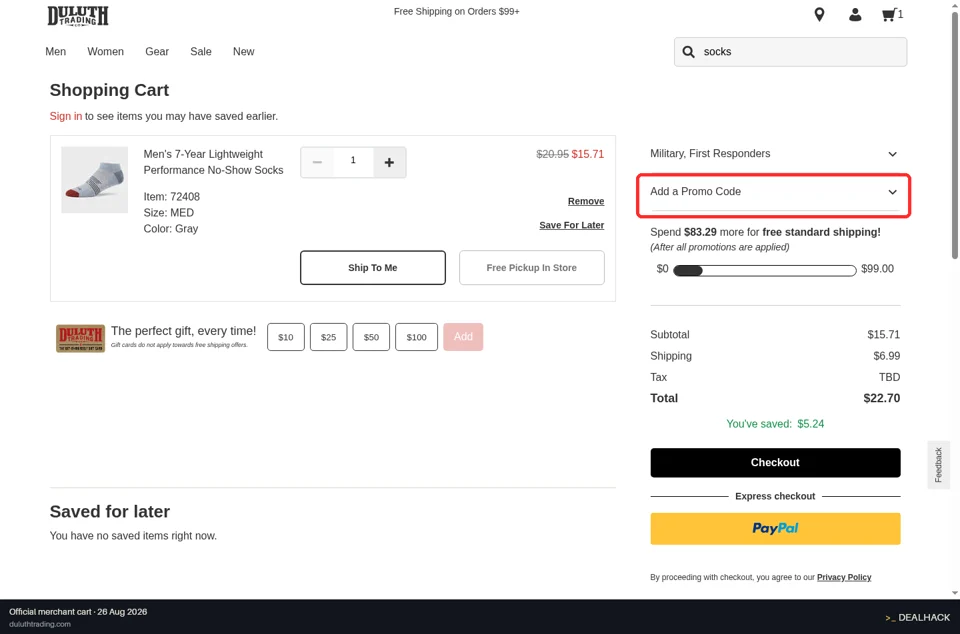Click the gift card Add button
This screenshot has width=960, height=634.
click(x=463, y=337)
